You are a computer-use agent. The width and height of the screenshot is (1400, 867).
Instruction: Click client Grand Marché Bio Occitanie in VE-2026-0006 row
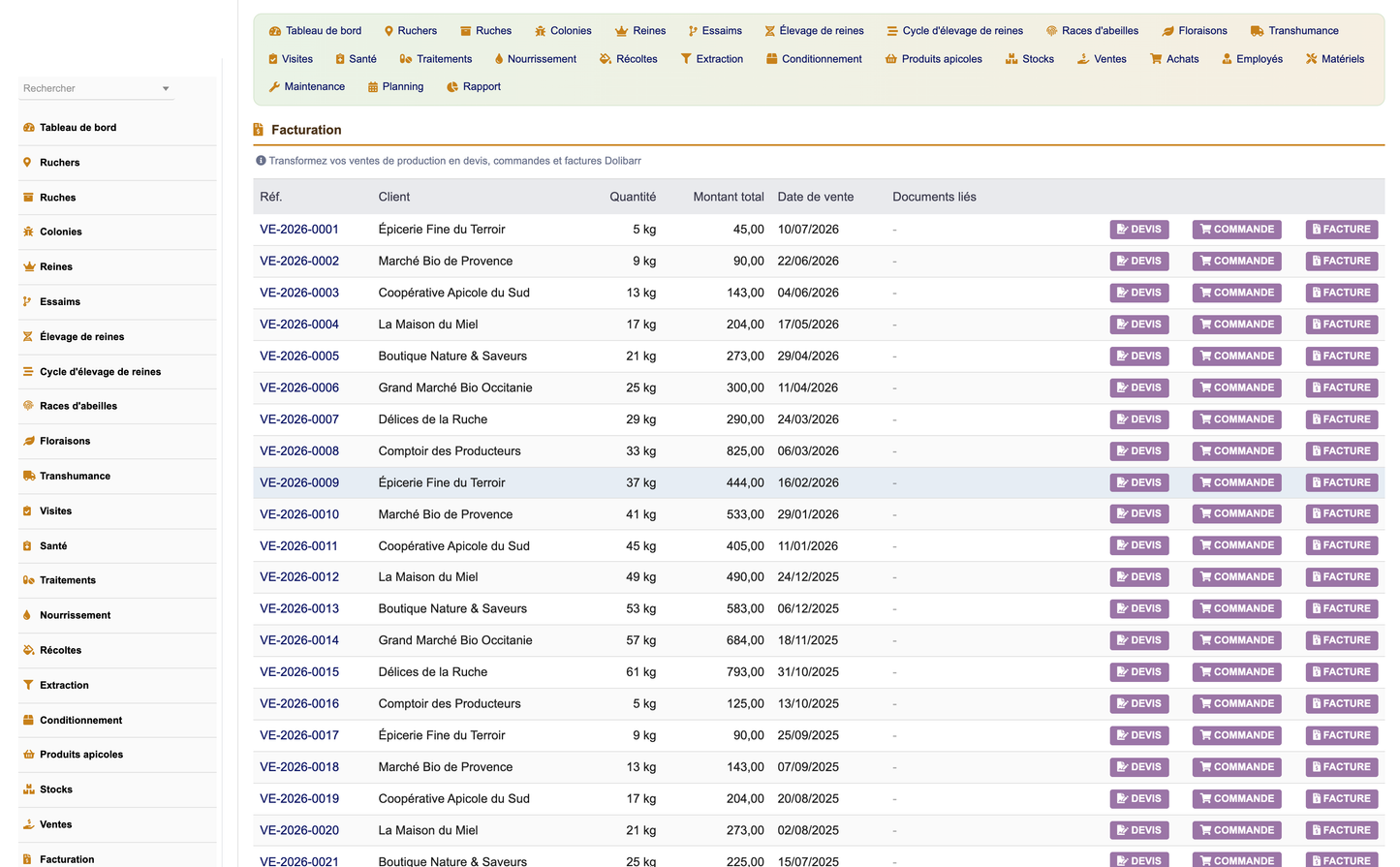[455, 387]
